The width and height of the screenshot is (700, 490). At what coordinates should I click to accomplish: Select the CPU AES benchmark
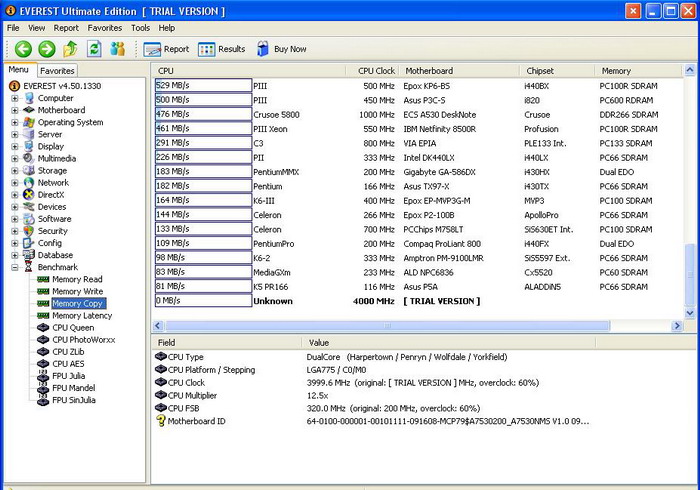[x=69, y=363]
